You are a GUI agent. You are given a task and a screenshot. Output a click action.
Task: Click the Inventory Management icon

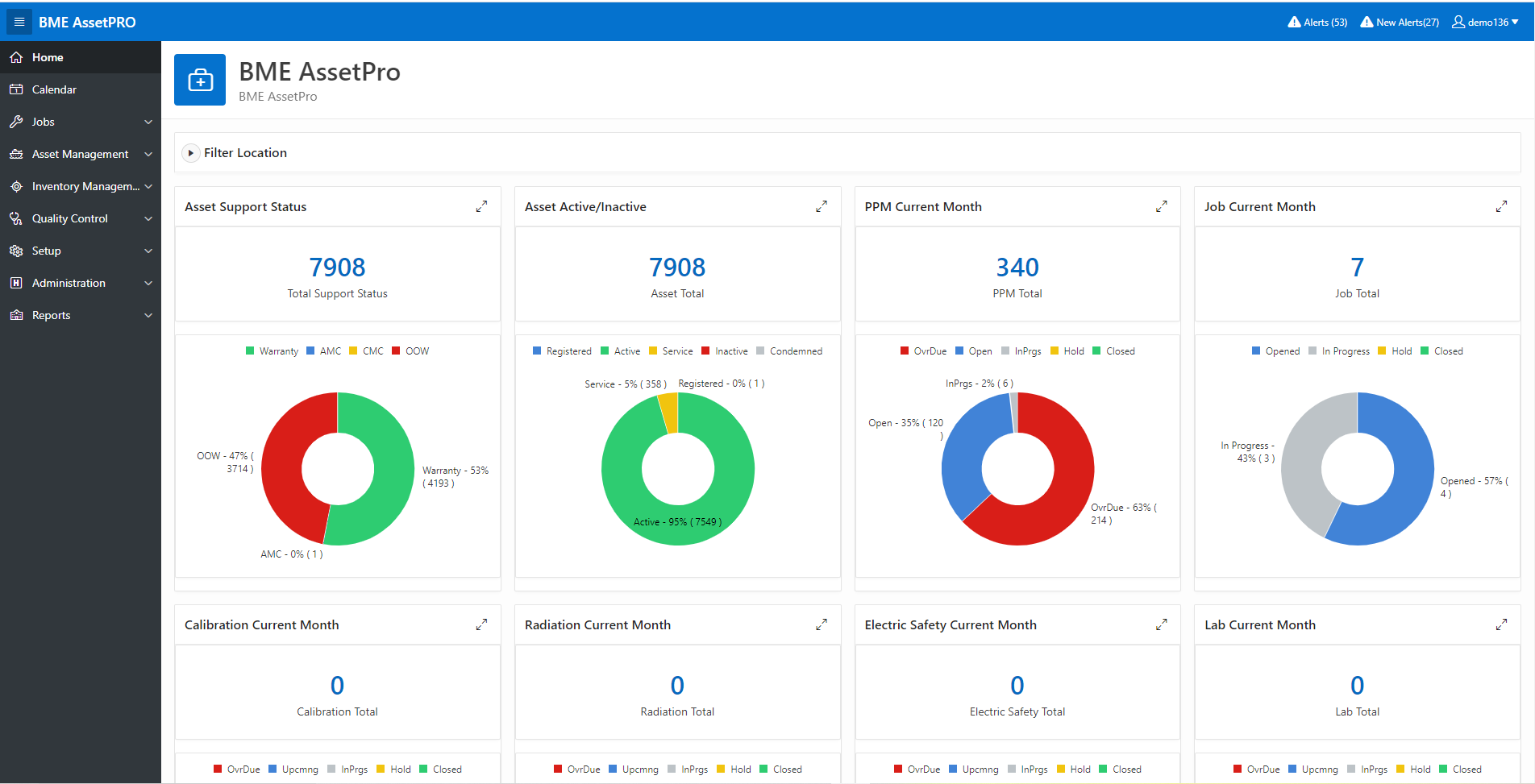[16, 186]
